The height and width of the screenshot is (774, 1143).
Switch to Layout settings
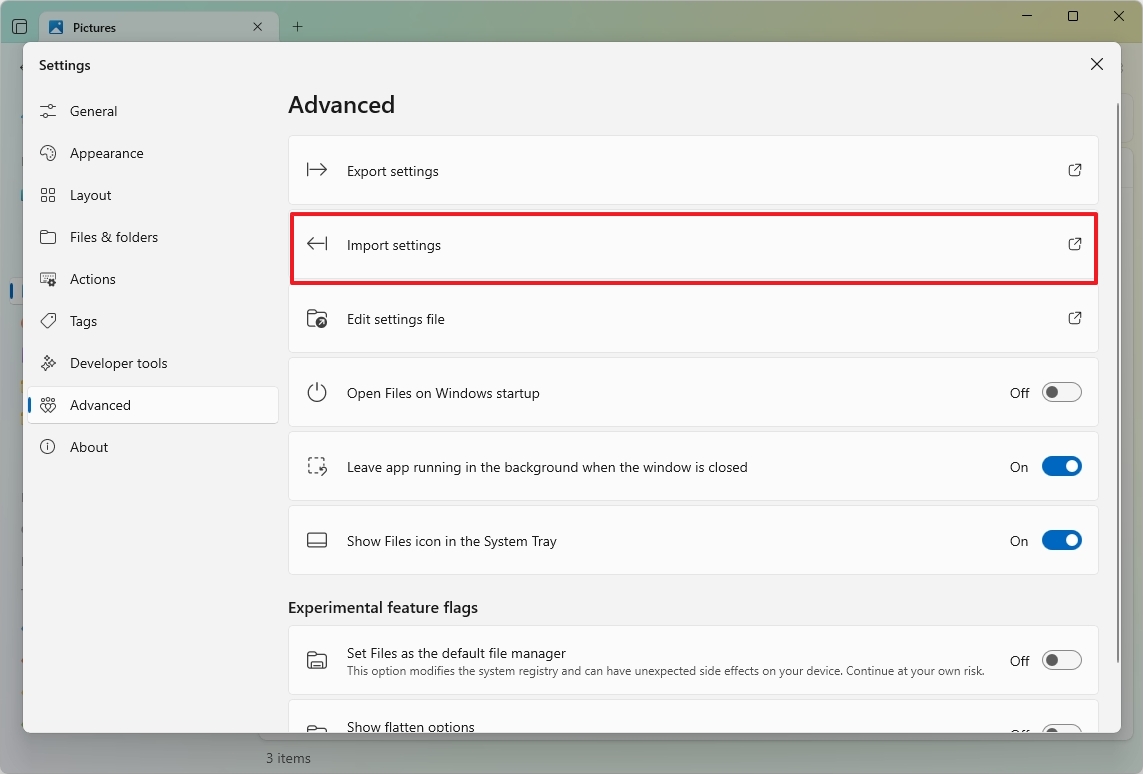pos(91,195)
